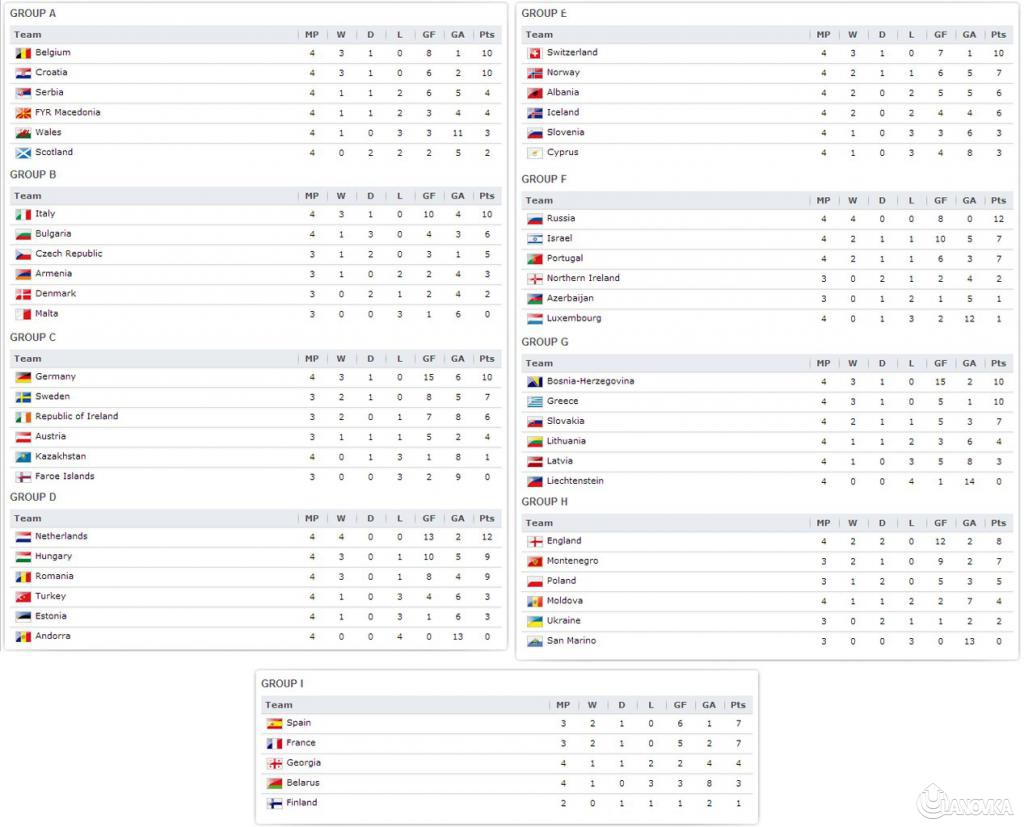Click the Spain flag icon

point(274,723)
